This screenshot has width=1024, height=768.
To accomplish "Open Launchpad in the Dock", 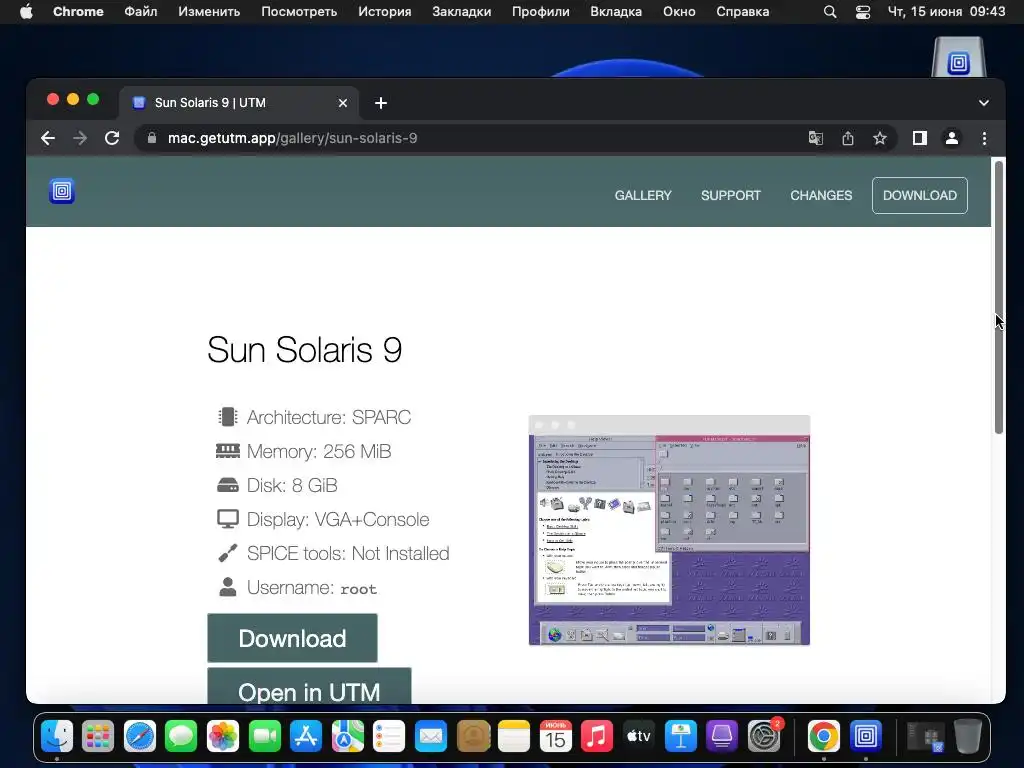I will pyautogui.click(x=98, y=737).
